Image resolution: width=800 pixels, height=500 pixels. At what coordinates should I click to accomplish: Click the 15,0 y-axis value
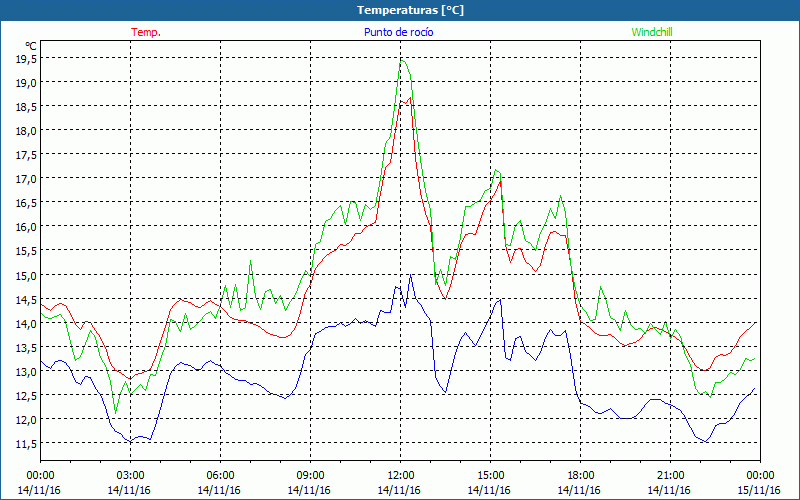pos(26,275)
